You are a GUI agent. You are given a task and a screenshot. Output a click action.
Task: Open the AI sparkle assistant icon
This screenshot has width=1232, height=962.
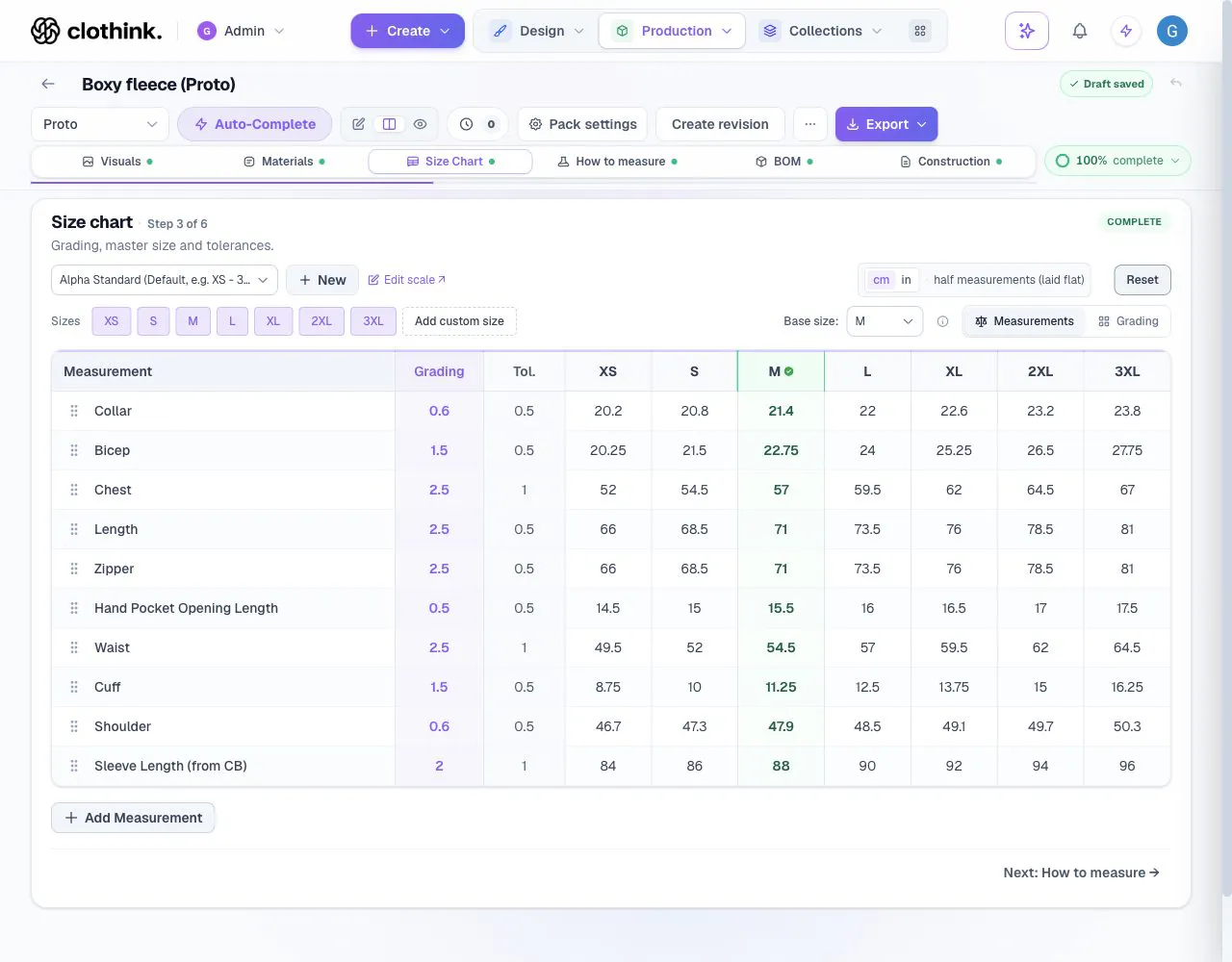point(1026,31)
